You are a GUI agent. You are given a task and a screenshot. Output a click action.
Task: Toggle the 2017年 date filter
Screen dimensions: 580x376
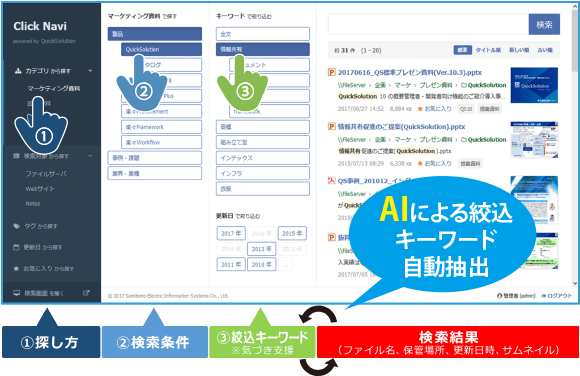click(x=231, y=234)
